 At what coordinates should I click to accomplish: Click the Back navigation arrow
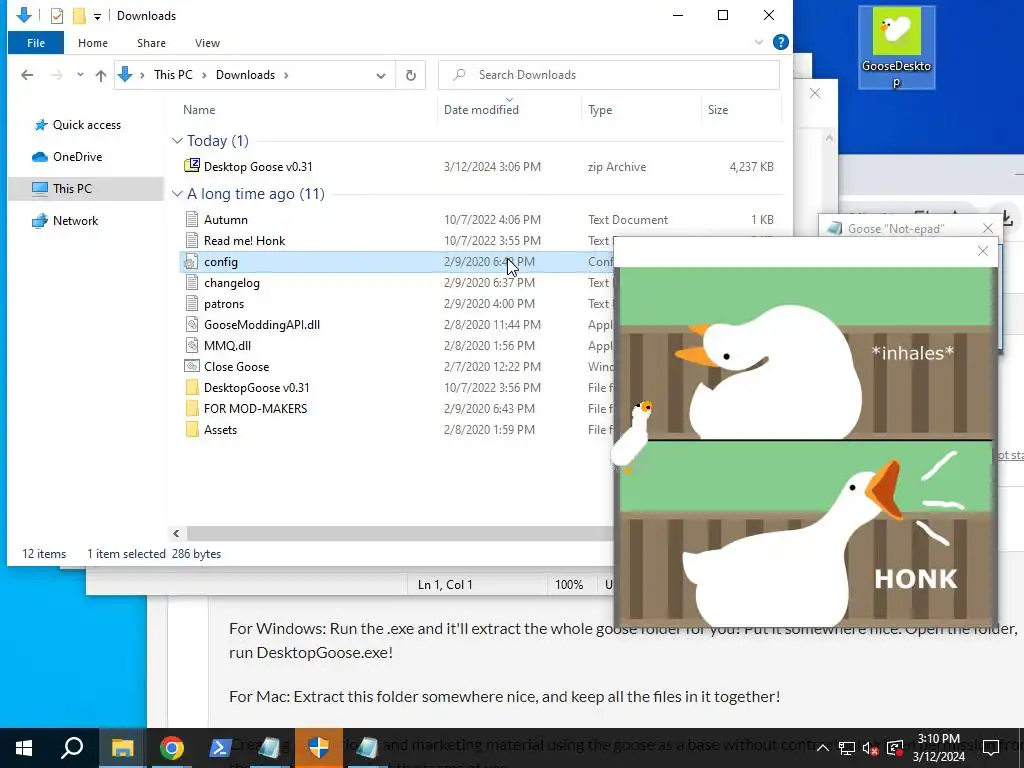27,75
